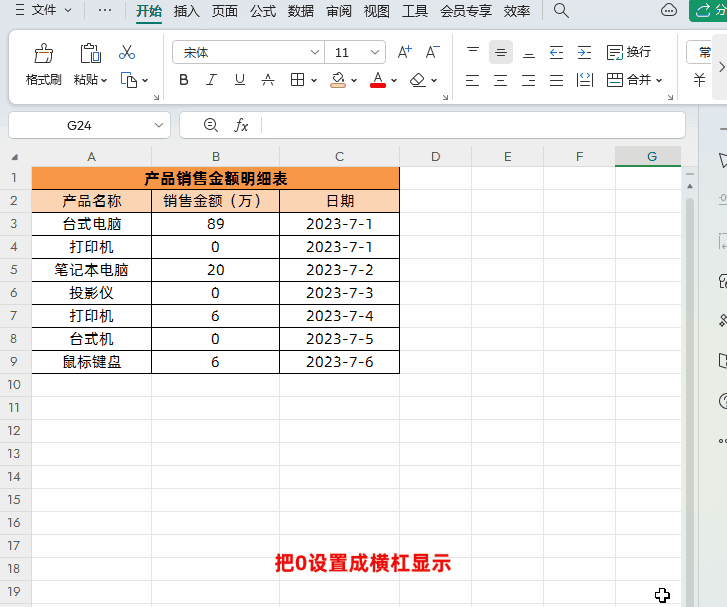Click the Clear eraser icon
The height and width of the screenshot is (607, 727).
(418, 80)
